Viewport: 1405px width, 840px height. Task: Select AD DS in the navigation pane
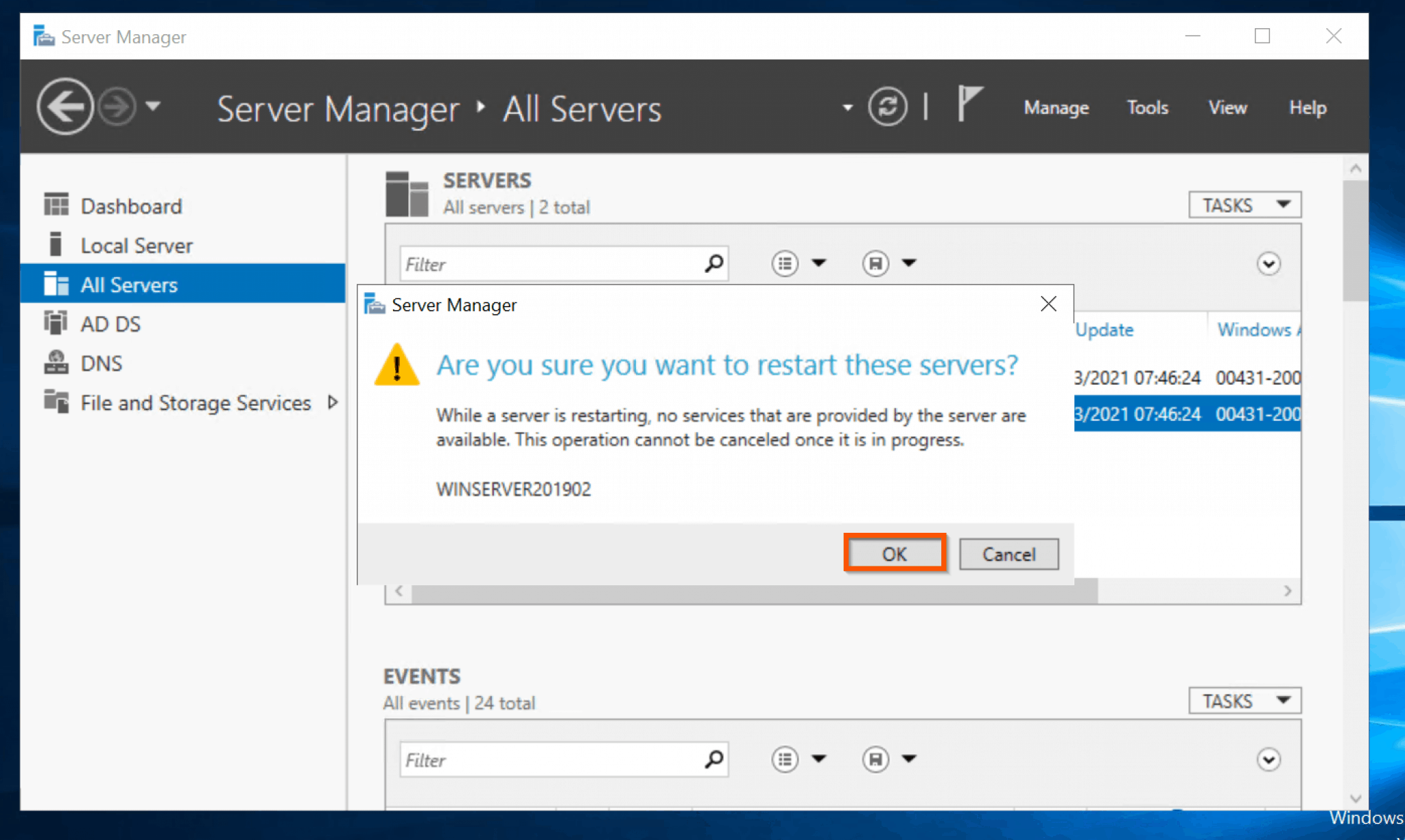pyautogui.click(x=111, y=323)
